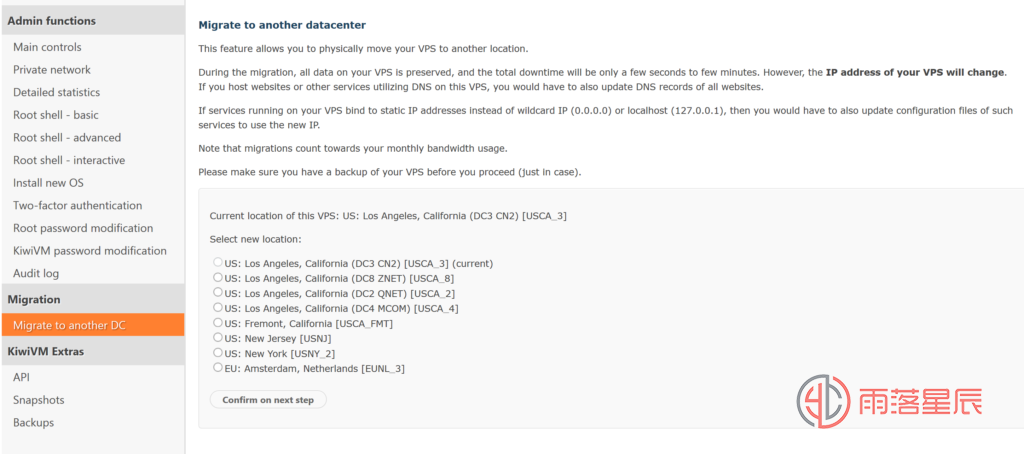Select EU: Amsterdam, Netherlands radio button
Image resolution: width=1024 pixels, height=454 pixels.
click(217, 368)
